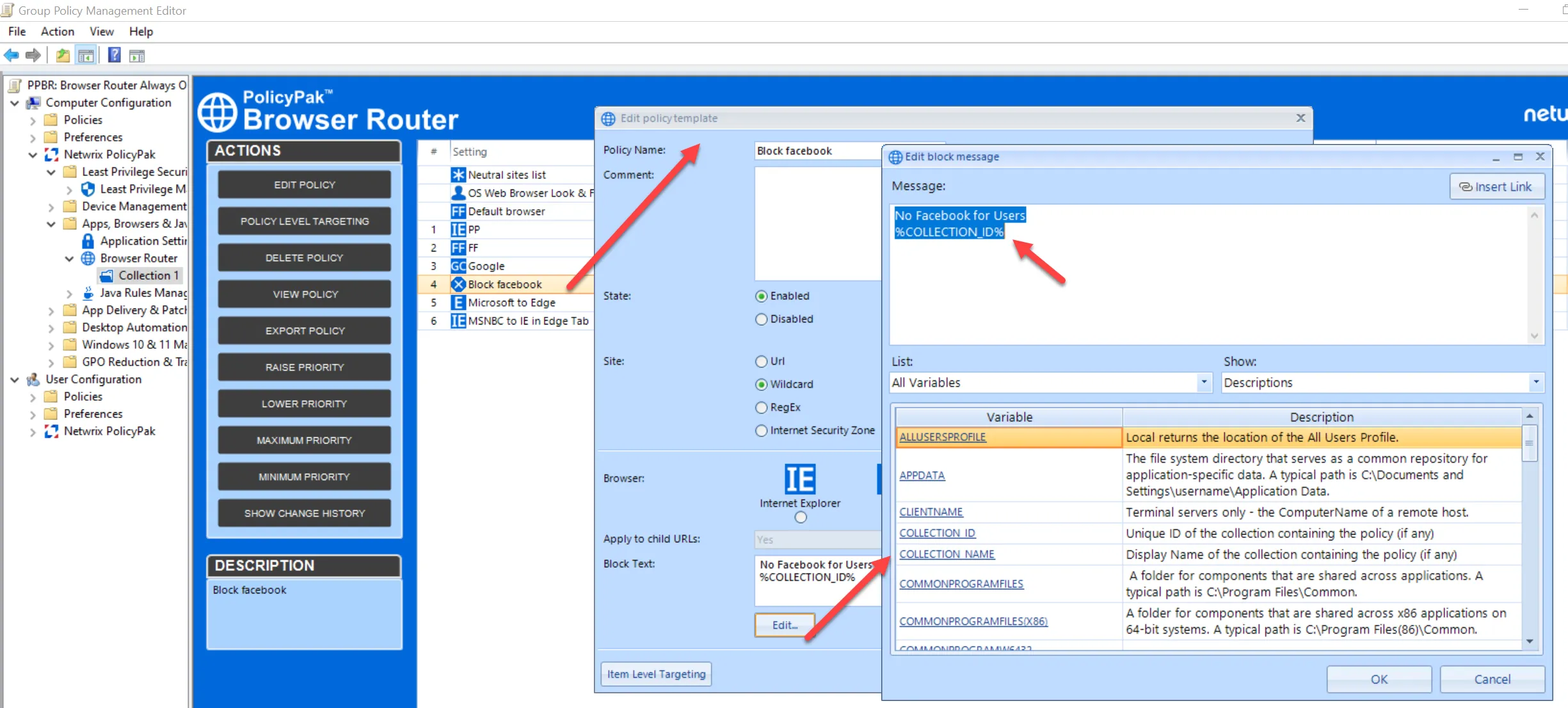
Task: Select the Disabled state radio button
Action: [x=761, y=319]
